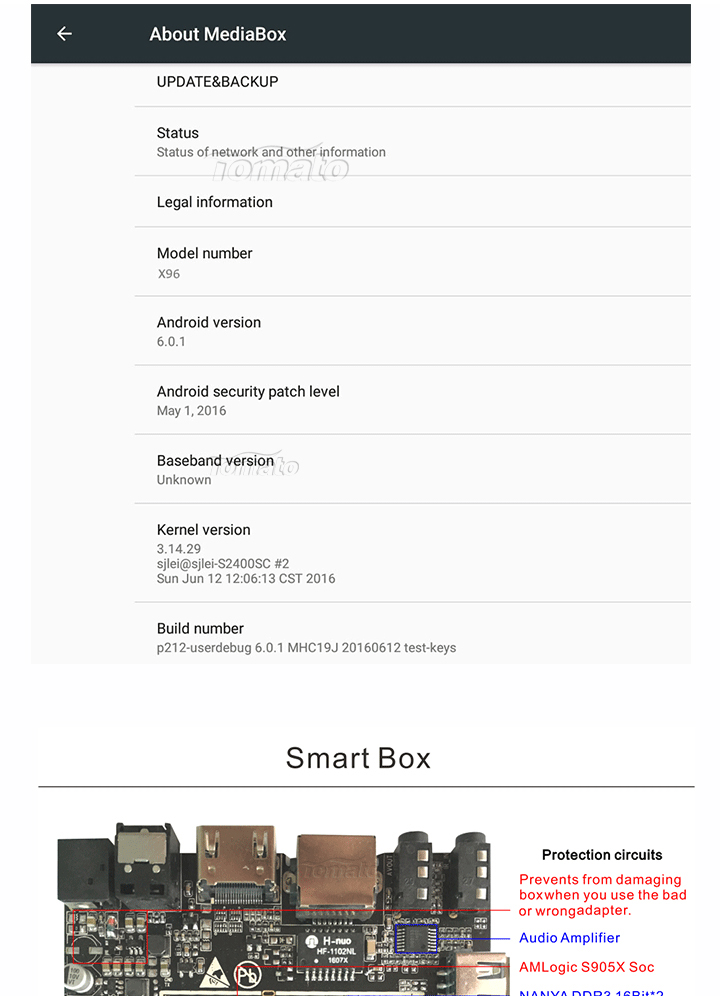Tap Android version 6.0.1 entry
720x996 pixels.
tap(412, 331)
